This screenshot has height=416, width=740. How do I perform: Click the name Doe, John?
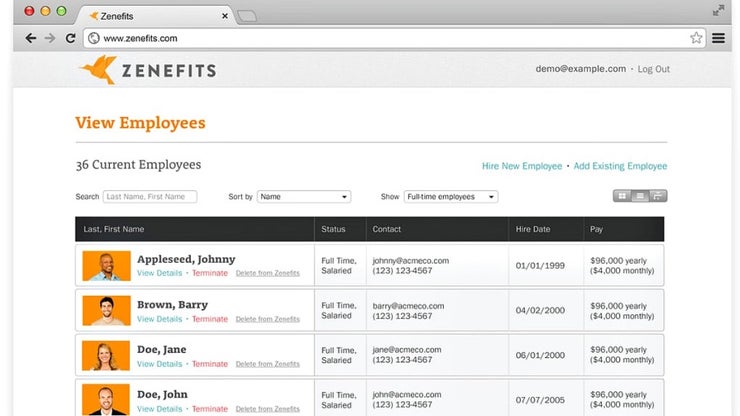pyautogui.click(x=162, y=394)
